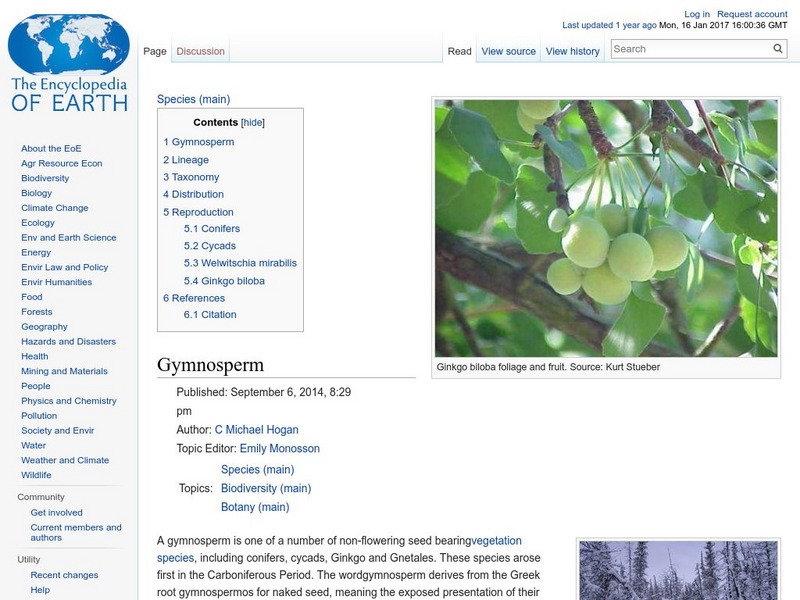Open Biology sidebar link
The image size is (800, 600).
pyautogui.click(x=36, y=193)
